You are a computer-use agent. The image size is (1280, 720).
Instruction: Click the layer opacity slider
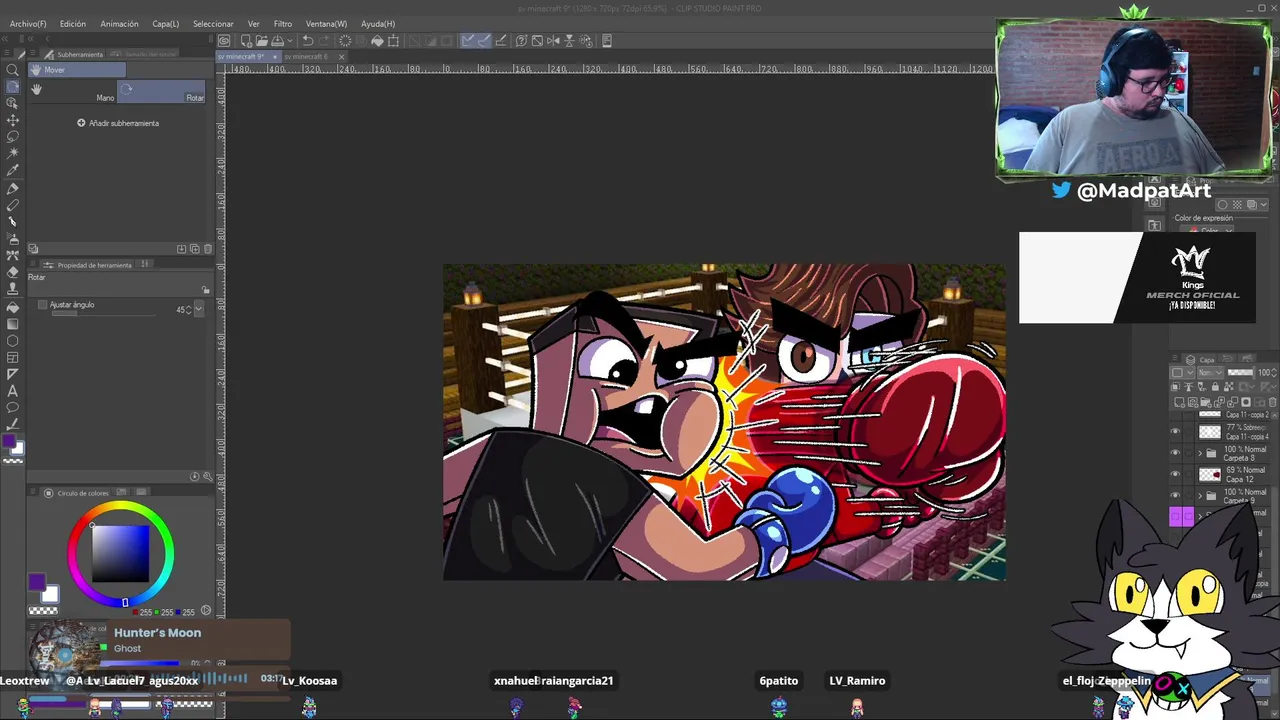point(1240,372)
